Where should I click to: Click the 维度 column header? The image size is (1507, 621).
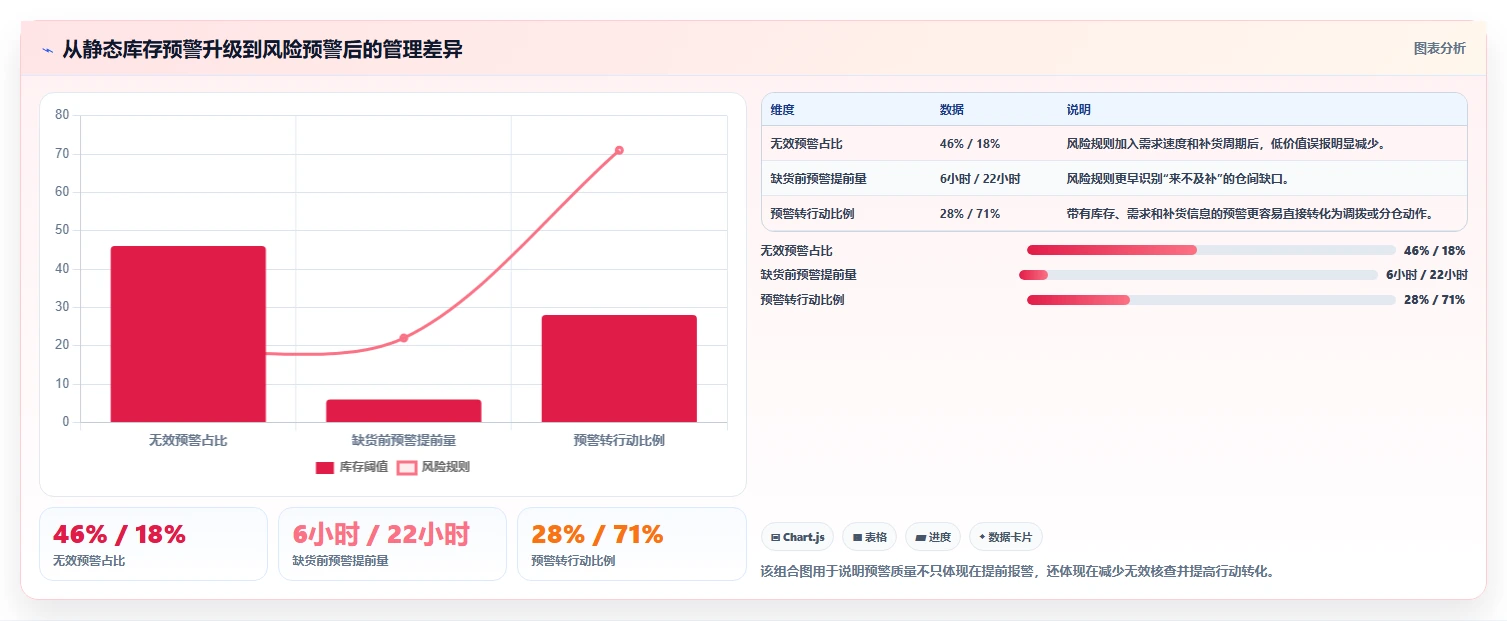coord(782,110)
